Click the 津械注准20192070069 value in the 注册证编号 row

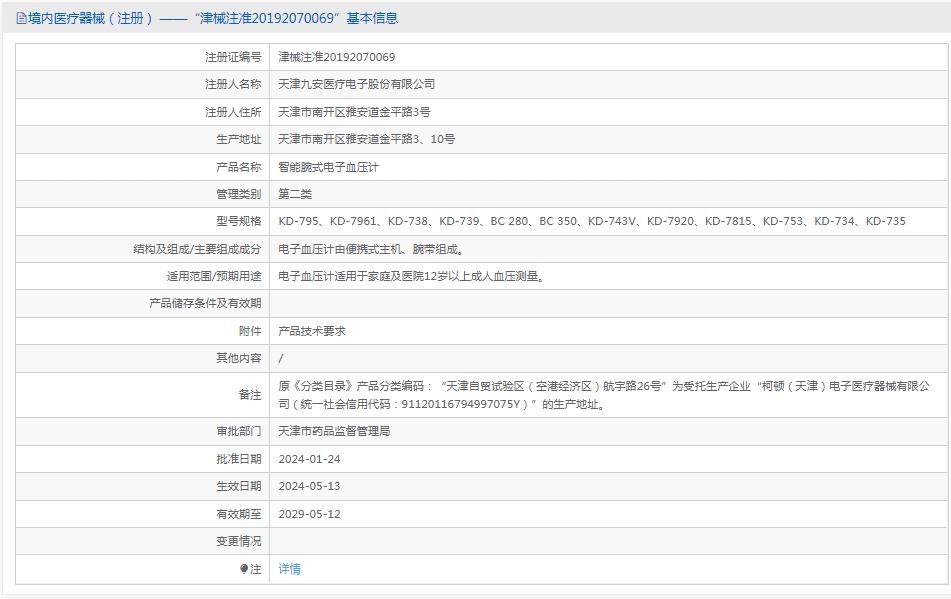tap(337, 57)
